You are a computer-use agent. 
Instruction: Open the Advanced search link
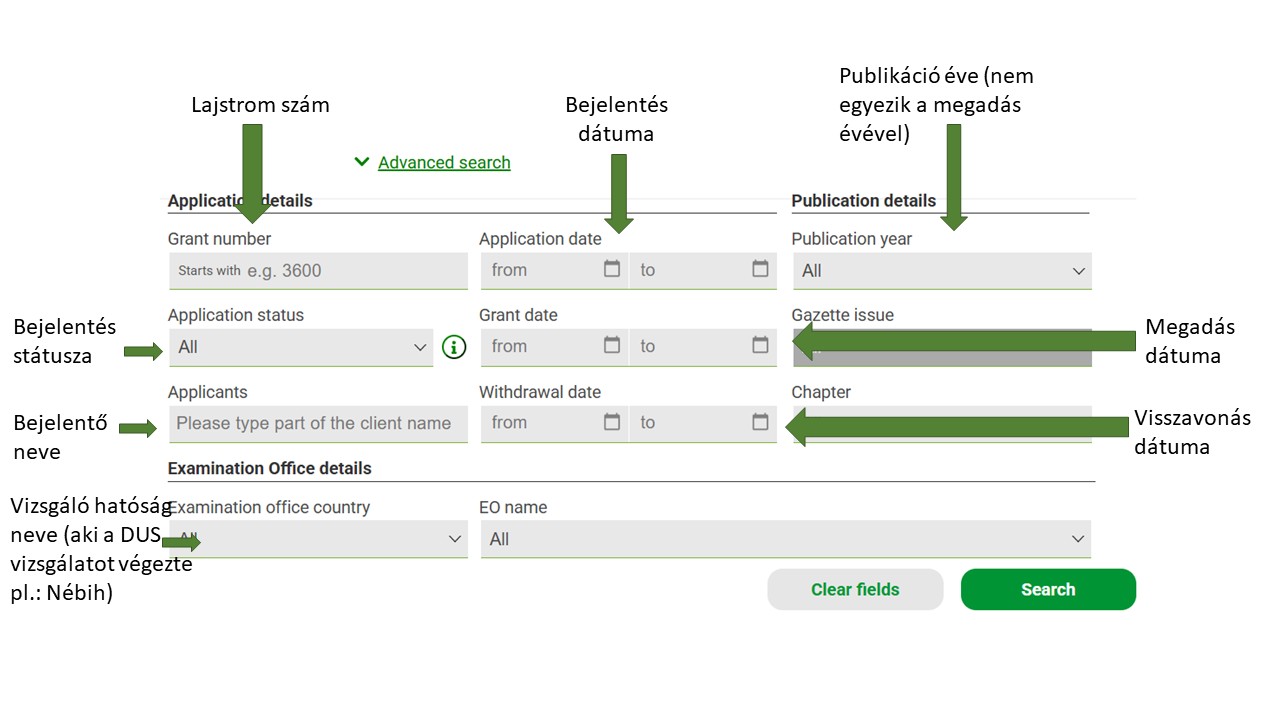tap(444, 162)
